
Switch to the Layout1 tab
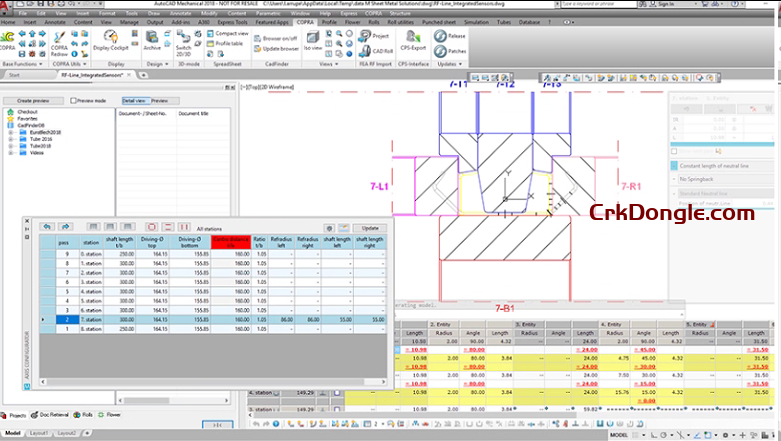(39, 433)
